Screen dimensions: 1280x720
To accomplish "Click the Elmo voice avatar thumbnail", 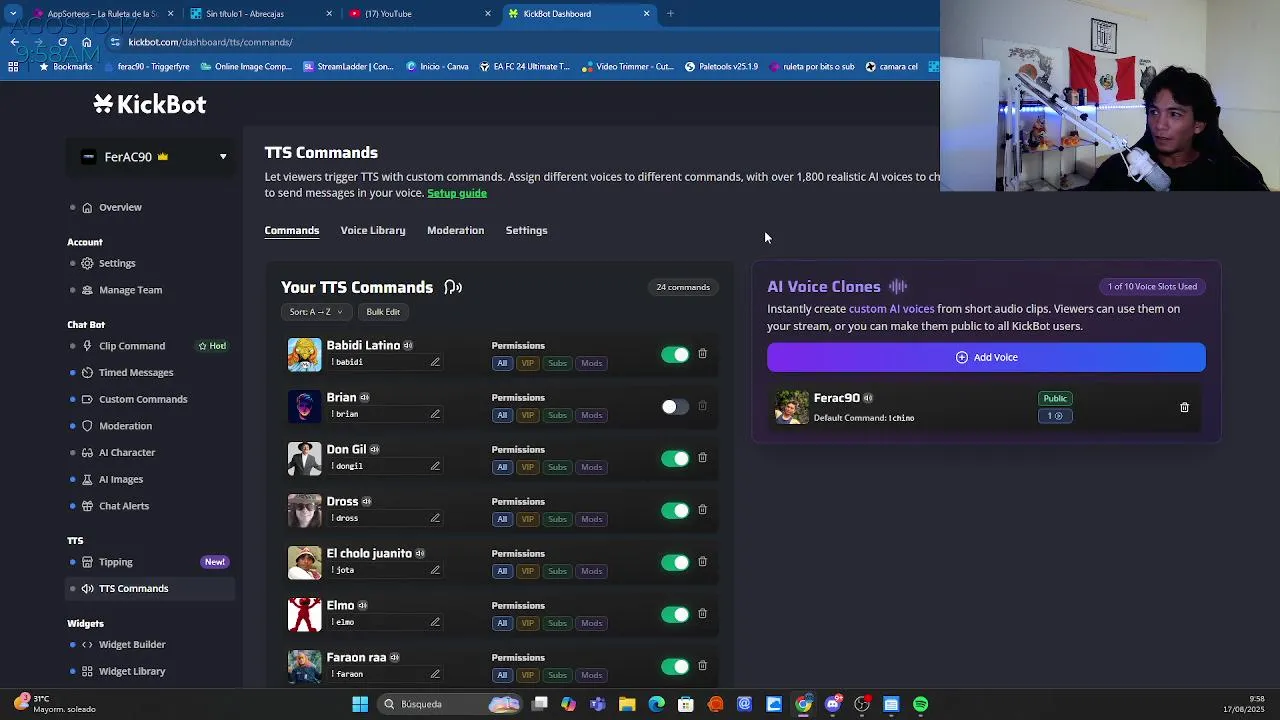I will (x=304, y=614).
